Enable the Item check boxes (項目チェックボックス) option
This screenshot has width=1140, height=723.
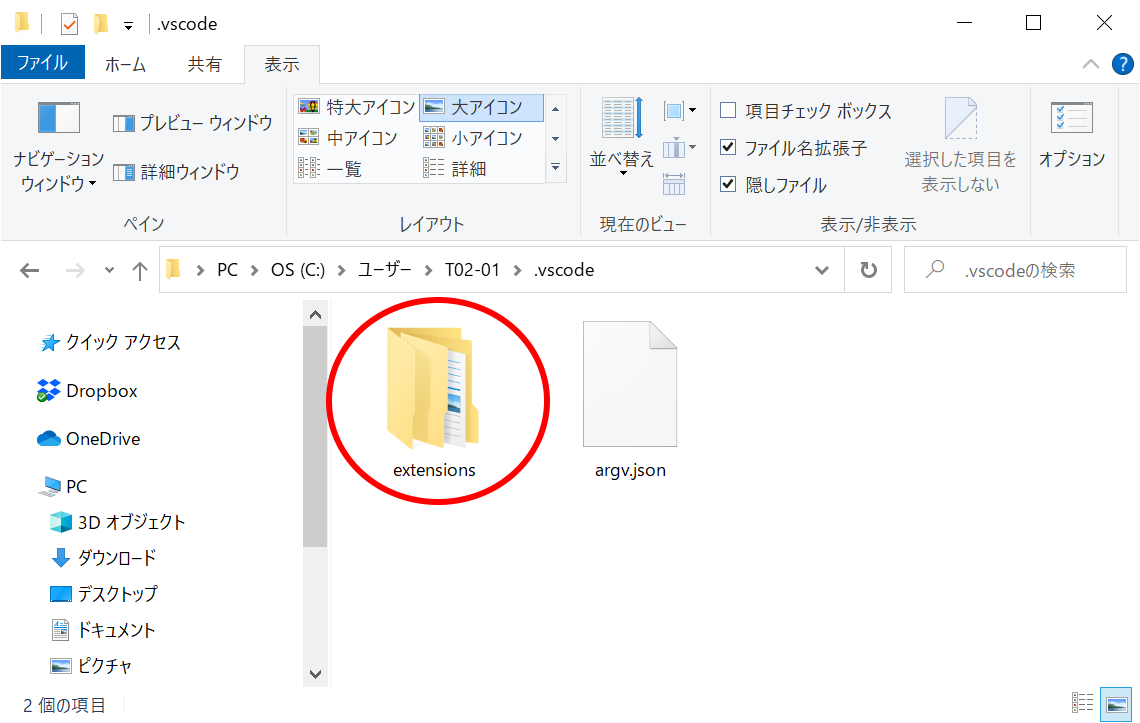tap(729, 111)
